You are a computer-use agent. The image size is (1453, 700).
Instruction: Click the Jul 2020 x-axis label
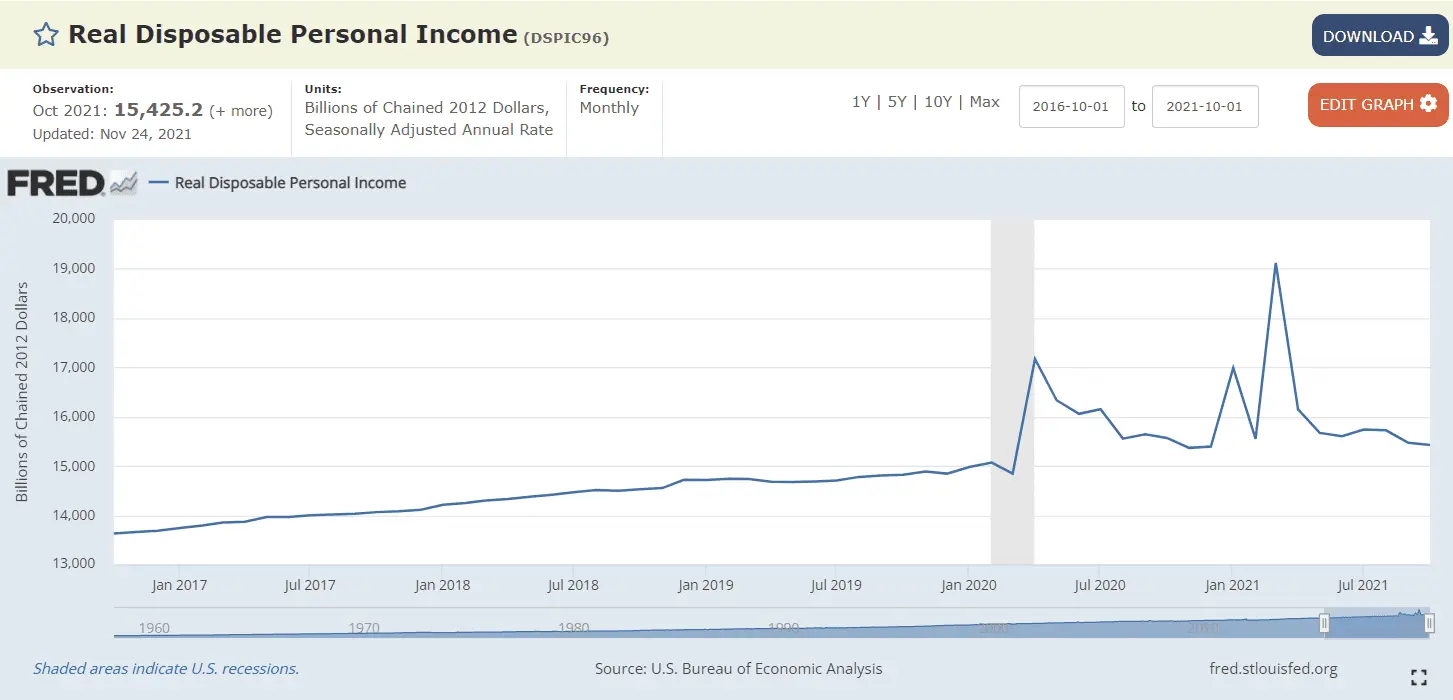(1099, 585)
